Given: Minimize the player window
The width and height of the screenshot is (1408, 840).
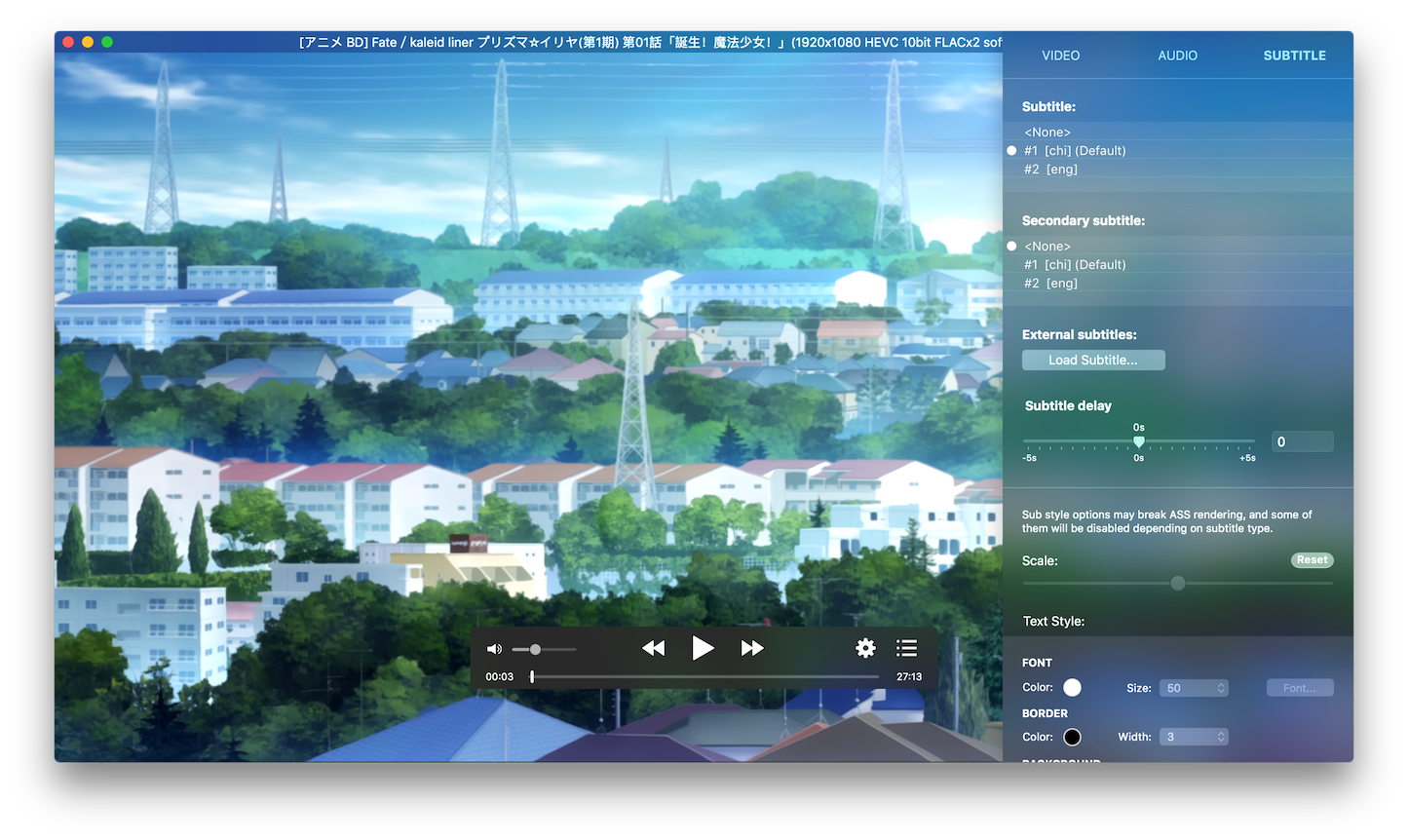Looking at the screenshot, I should [88, 42].
